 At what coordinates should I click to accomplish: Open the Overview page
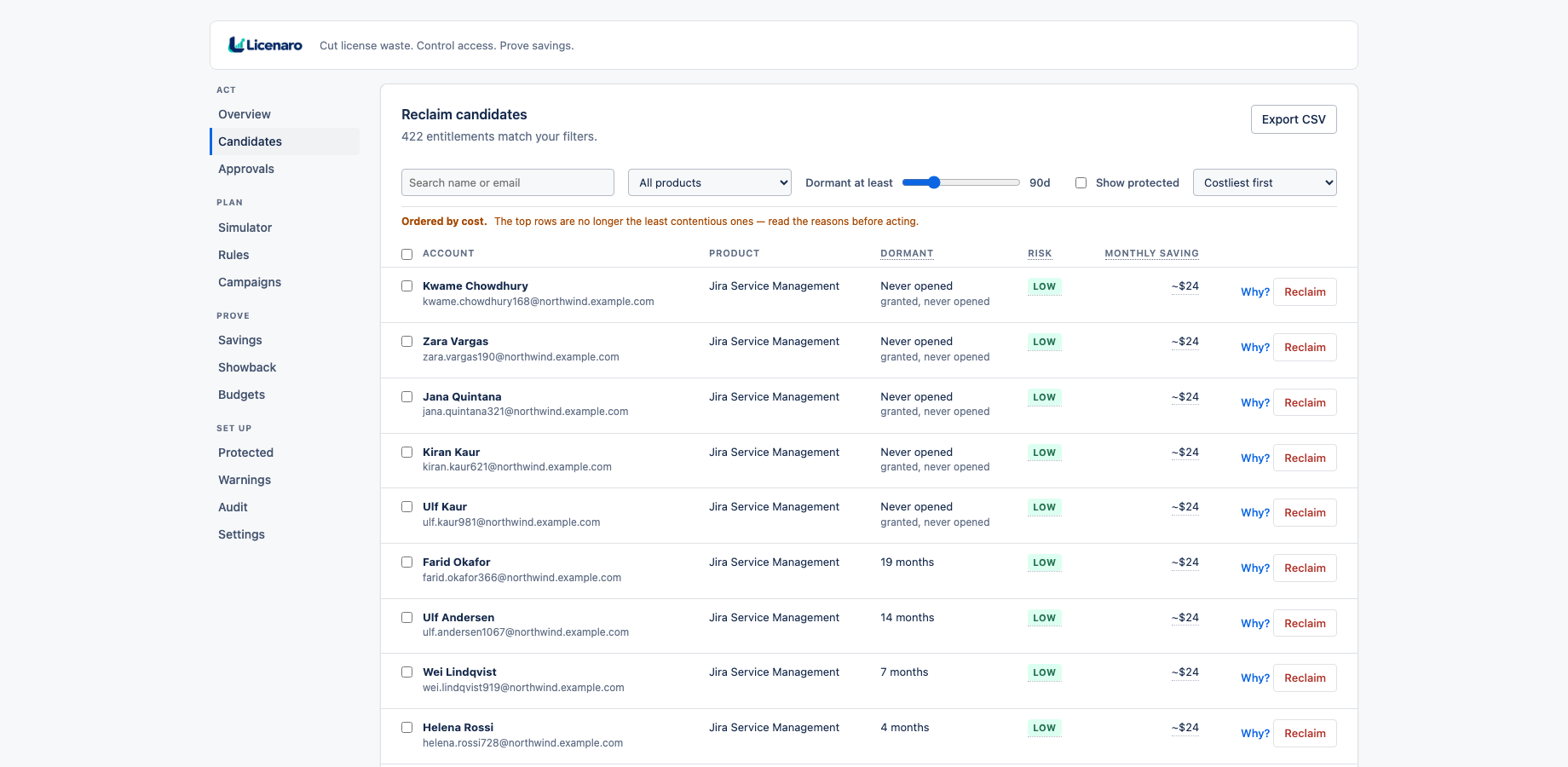pos(285,114)
